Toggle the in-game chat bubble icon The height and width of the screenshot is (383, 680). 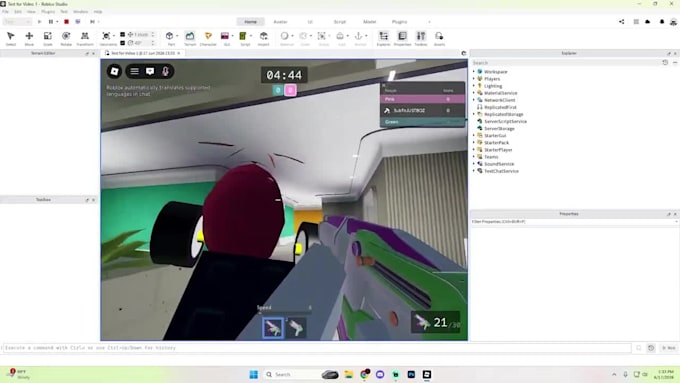click(x=150, y=71)
